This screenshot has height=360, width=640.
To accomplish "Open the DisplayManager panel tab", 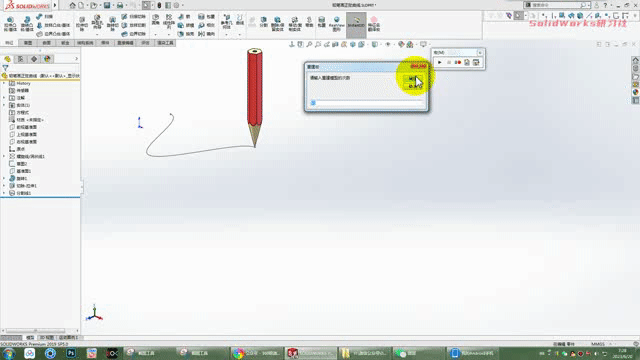I will [47, 59].
